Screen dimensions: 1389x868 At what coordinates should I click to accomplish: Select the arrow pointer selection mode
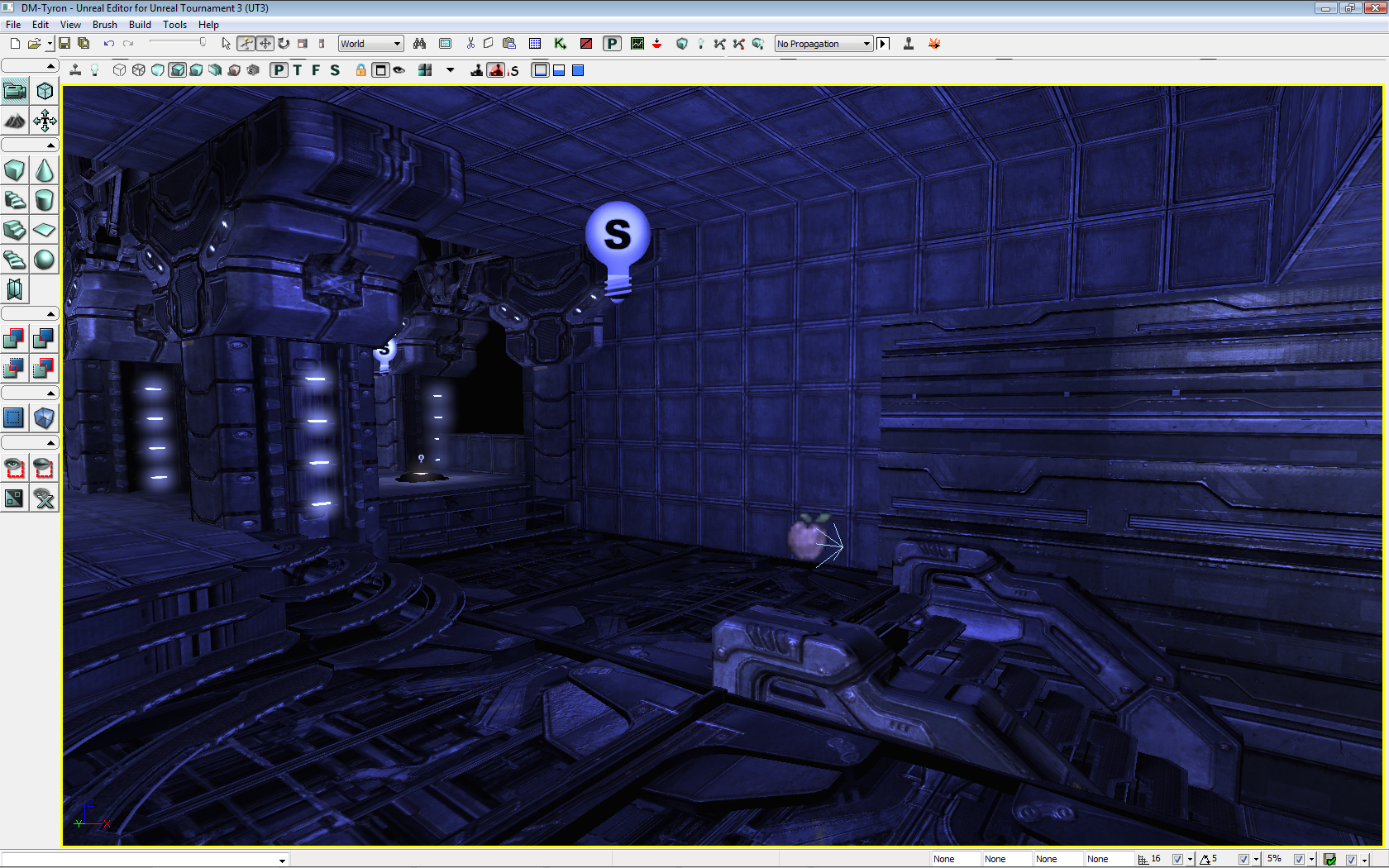tap(227, 44)
